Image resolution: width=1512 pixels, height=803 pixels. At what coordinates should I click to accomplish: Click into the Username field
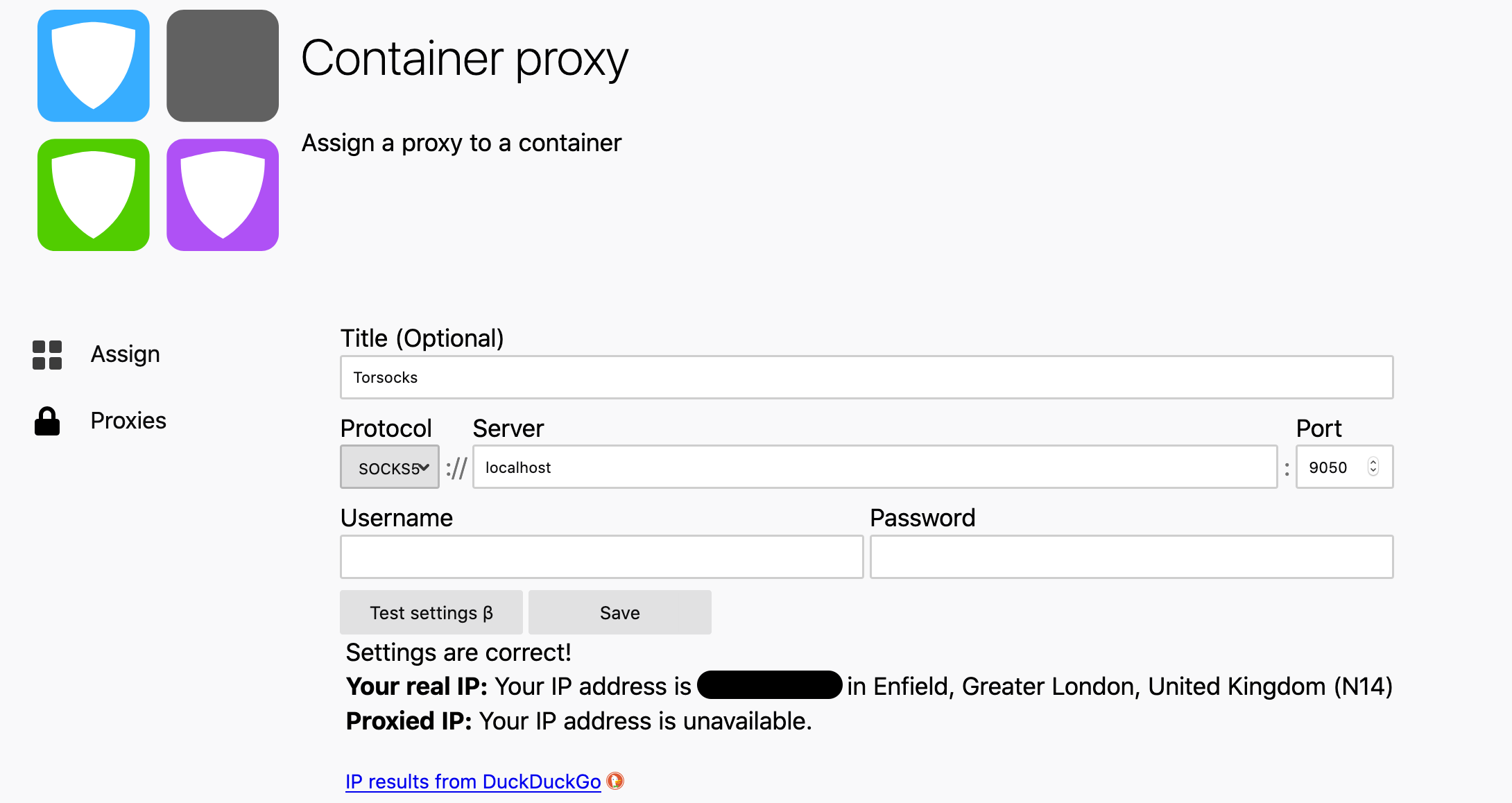tap(601, 557)
